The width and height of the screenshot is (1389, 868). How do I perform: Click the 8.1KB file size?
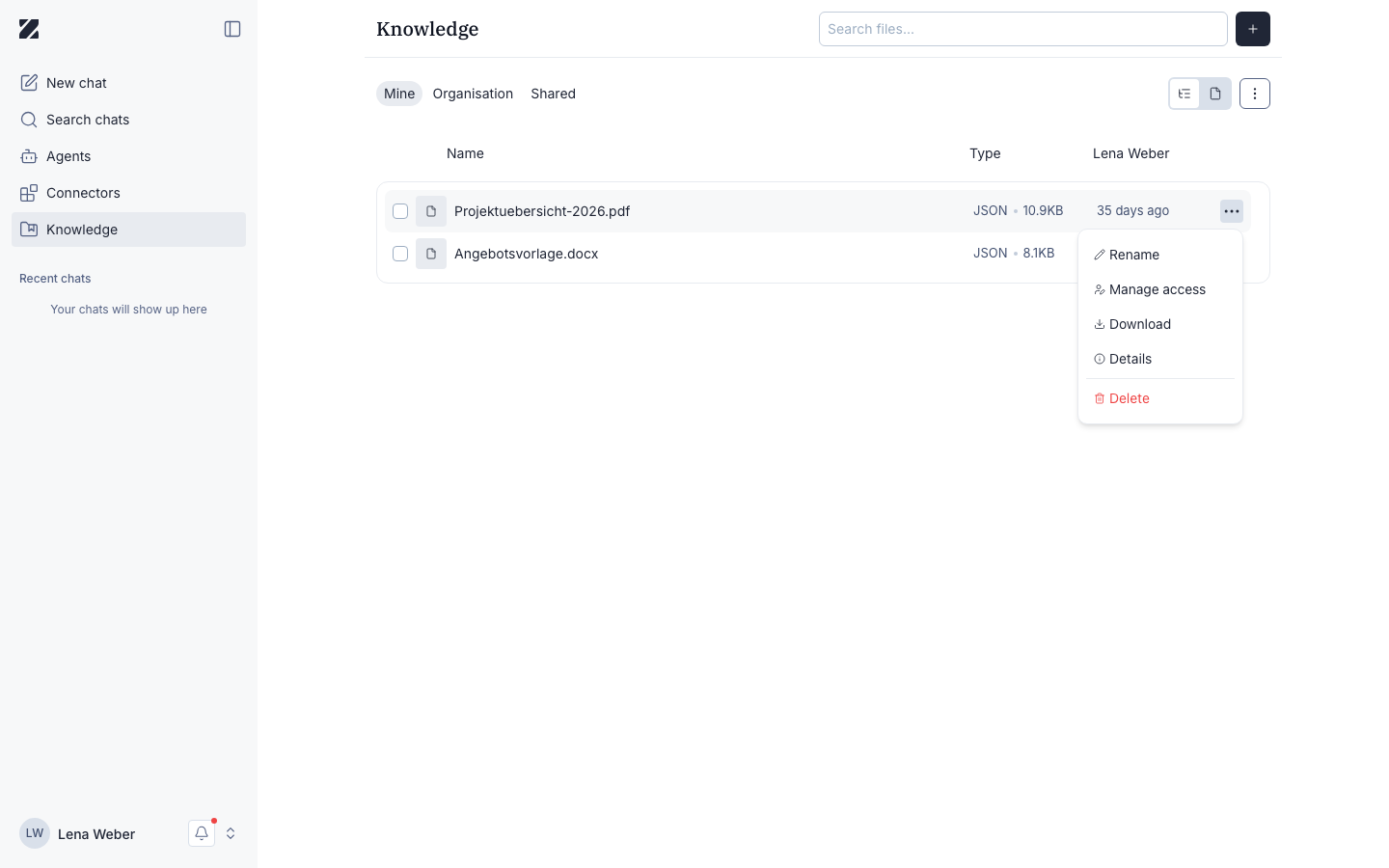click(x=1039, y=253)
